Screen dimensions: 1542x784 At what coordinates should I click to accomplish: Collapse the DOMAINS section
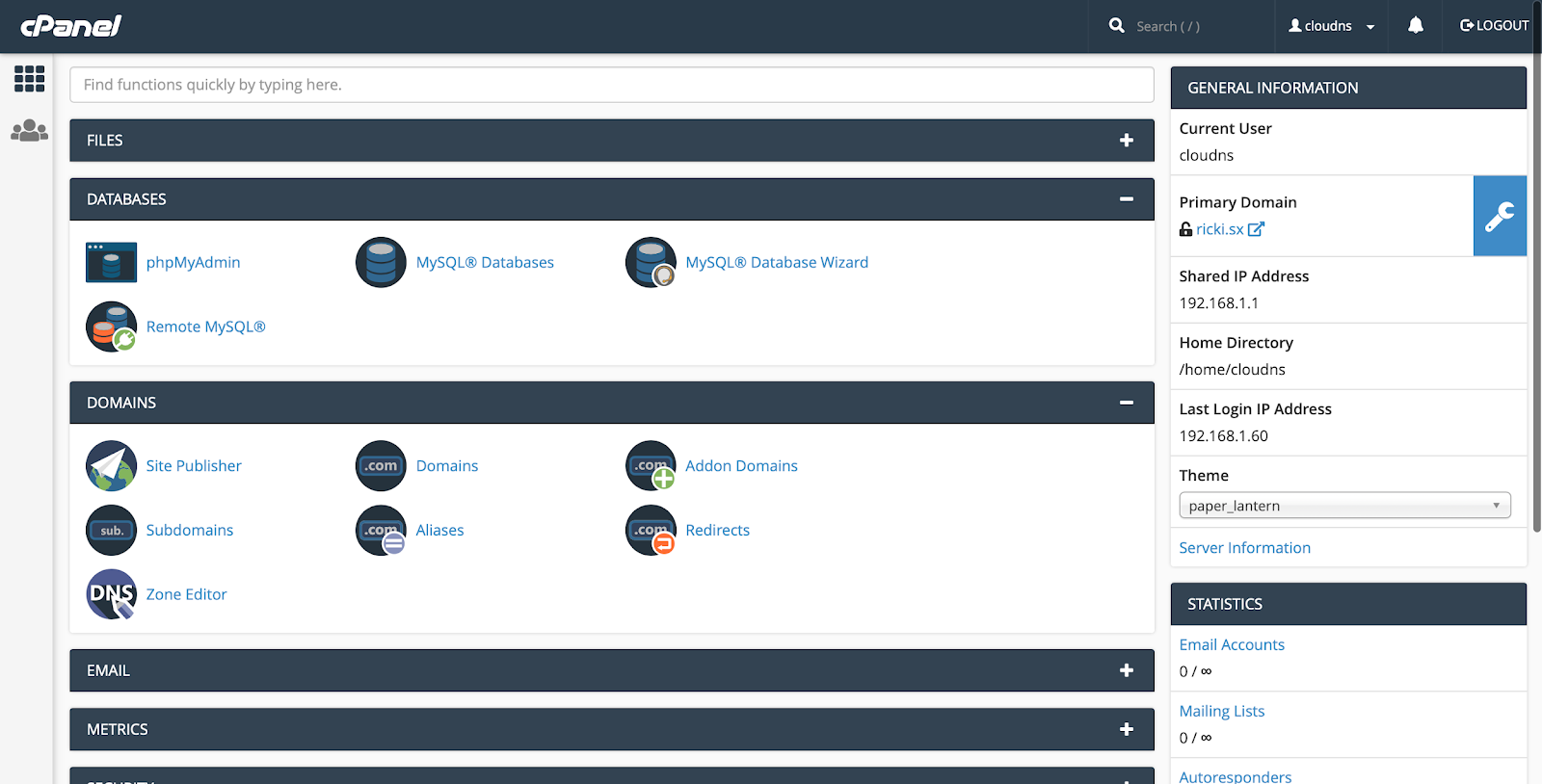(1126, 403)
